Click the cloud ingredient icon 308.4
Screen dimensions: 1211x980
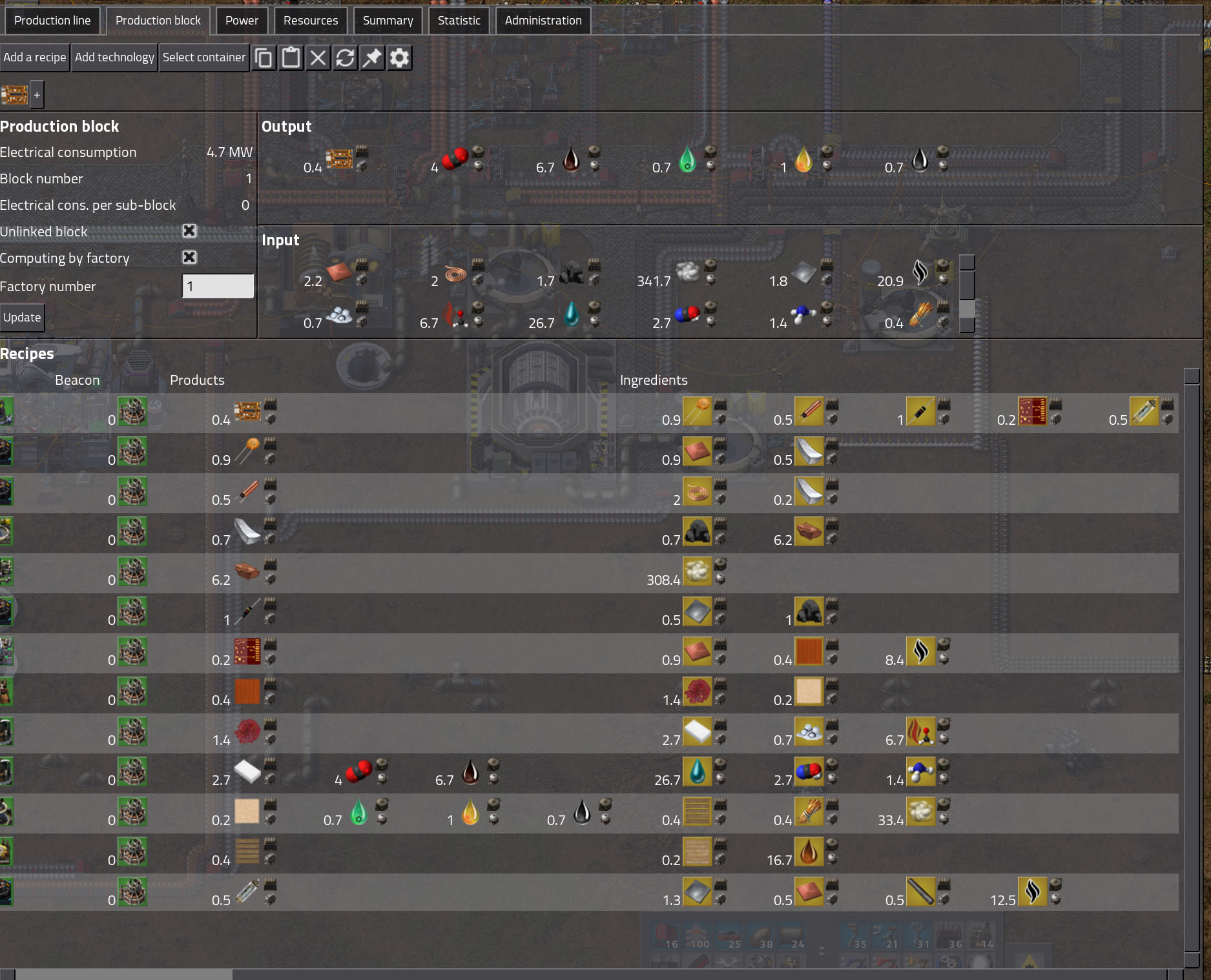coord(697,571)
